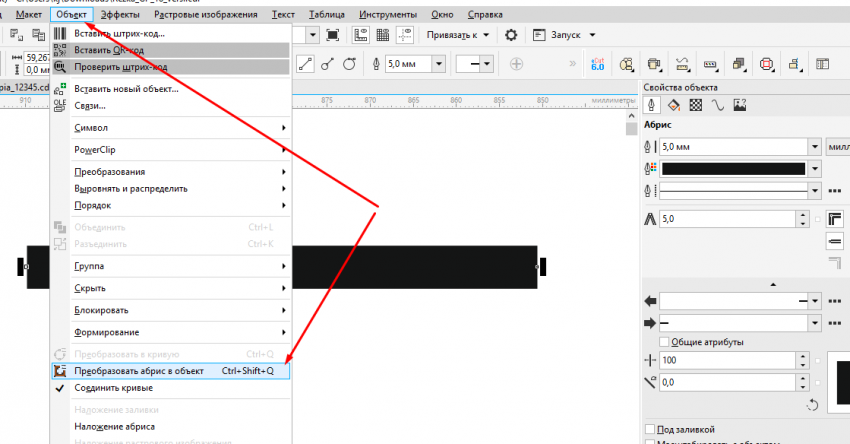Image resolution: width=850 pixels, height=444 pixels.
Task: Click the red lifebuoy toolbar icon
Action: tap(767, 64)
